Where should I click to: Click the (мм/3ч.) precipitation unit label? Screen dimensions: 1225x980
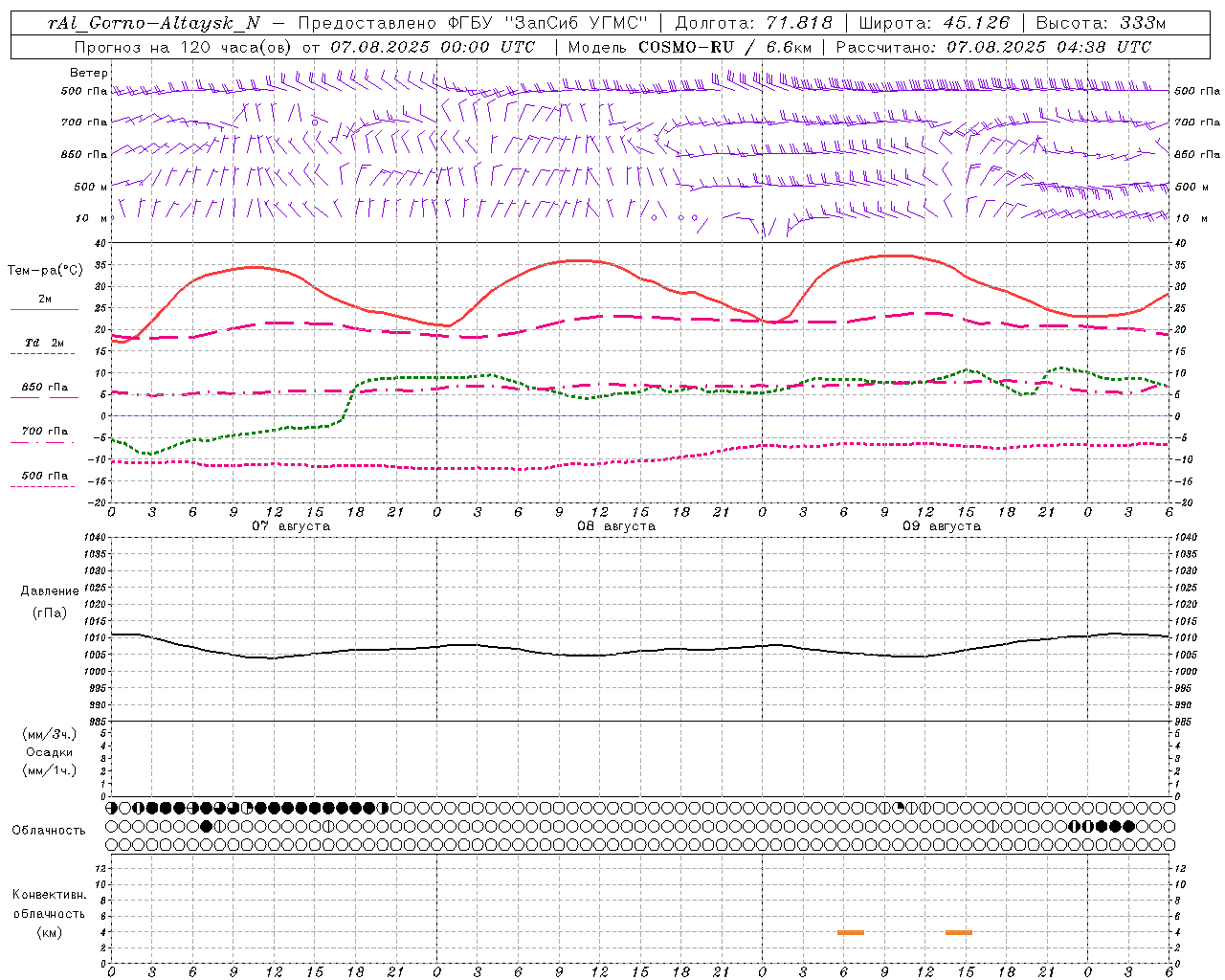coord(50,734)
